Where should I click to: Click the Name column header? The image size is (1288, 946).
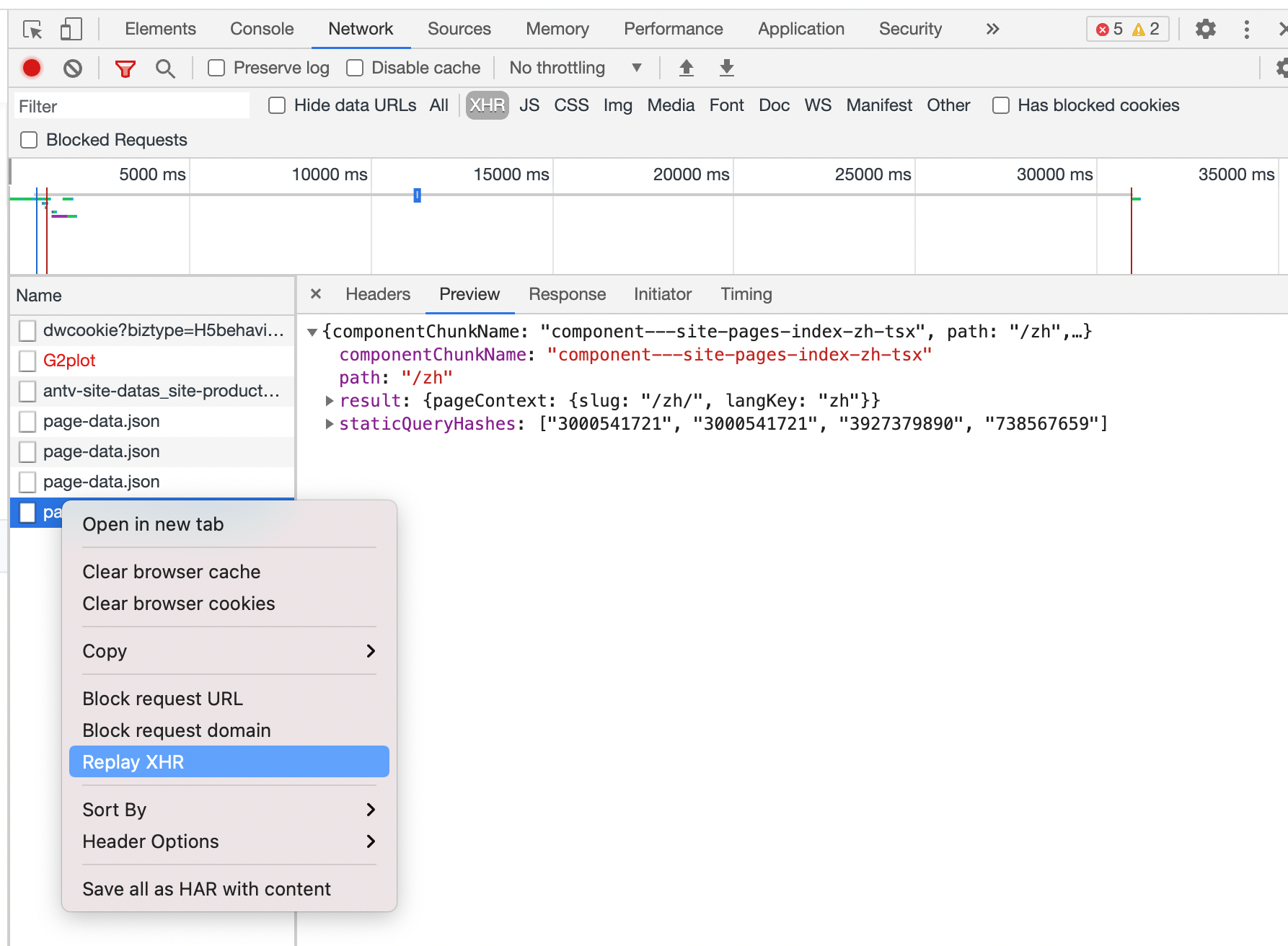click(152, 296)
